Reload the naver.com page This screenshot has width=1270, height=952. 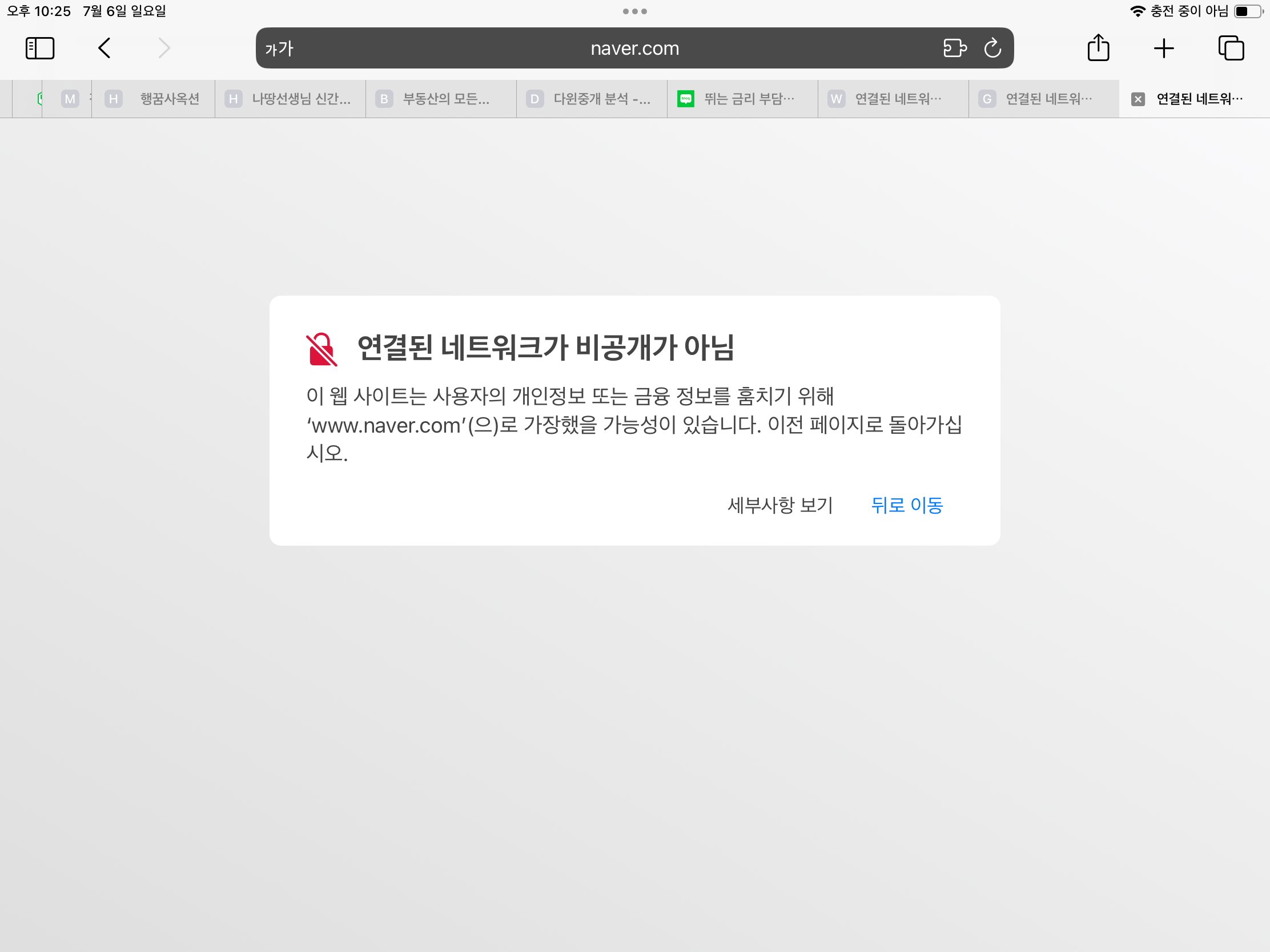coord(992,48)
